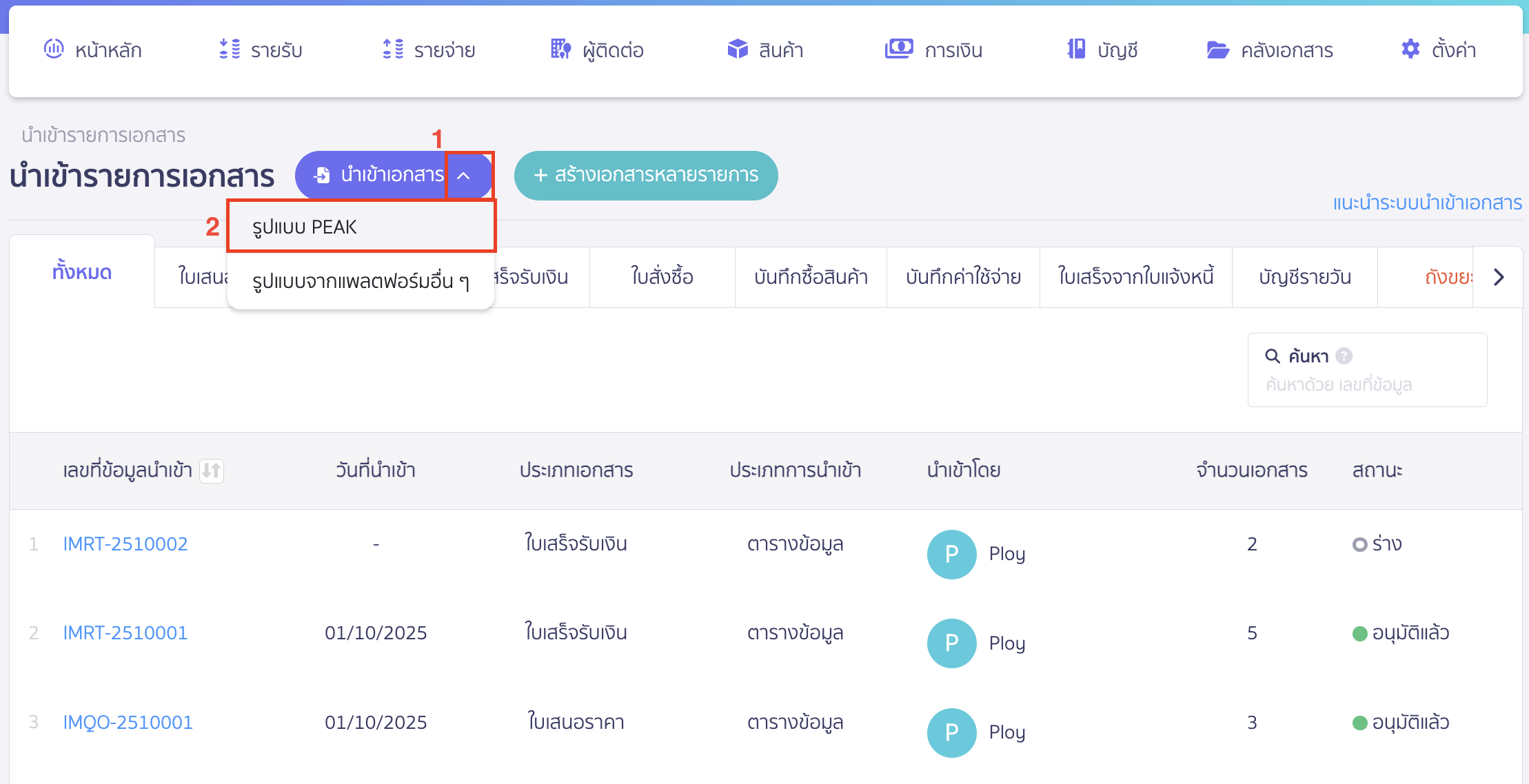The height and width of the screenshot is (784, 1529).
Task: Open the หน้าหลัก home icon
Action: [x=56, y=49]
